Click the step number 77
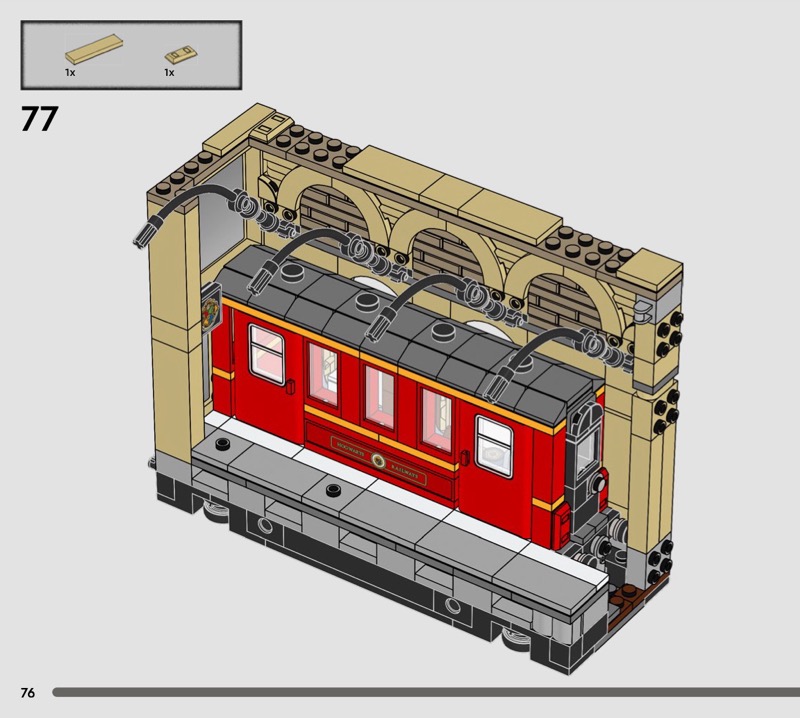This screenshot has width=800, height=718. point(39,119)
